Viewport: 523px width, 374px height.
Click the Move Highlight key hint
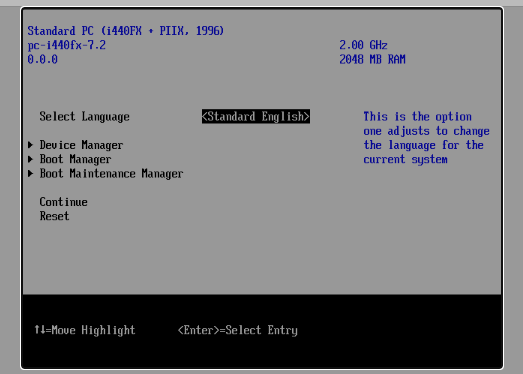(85, 330)
